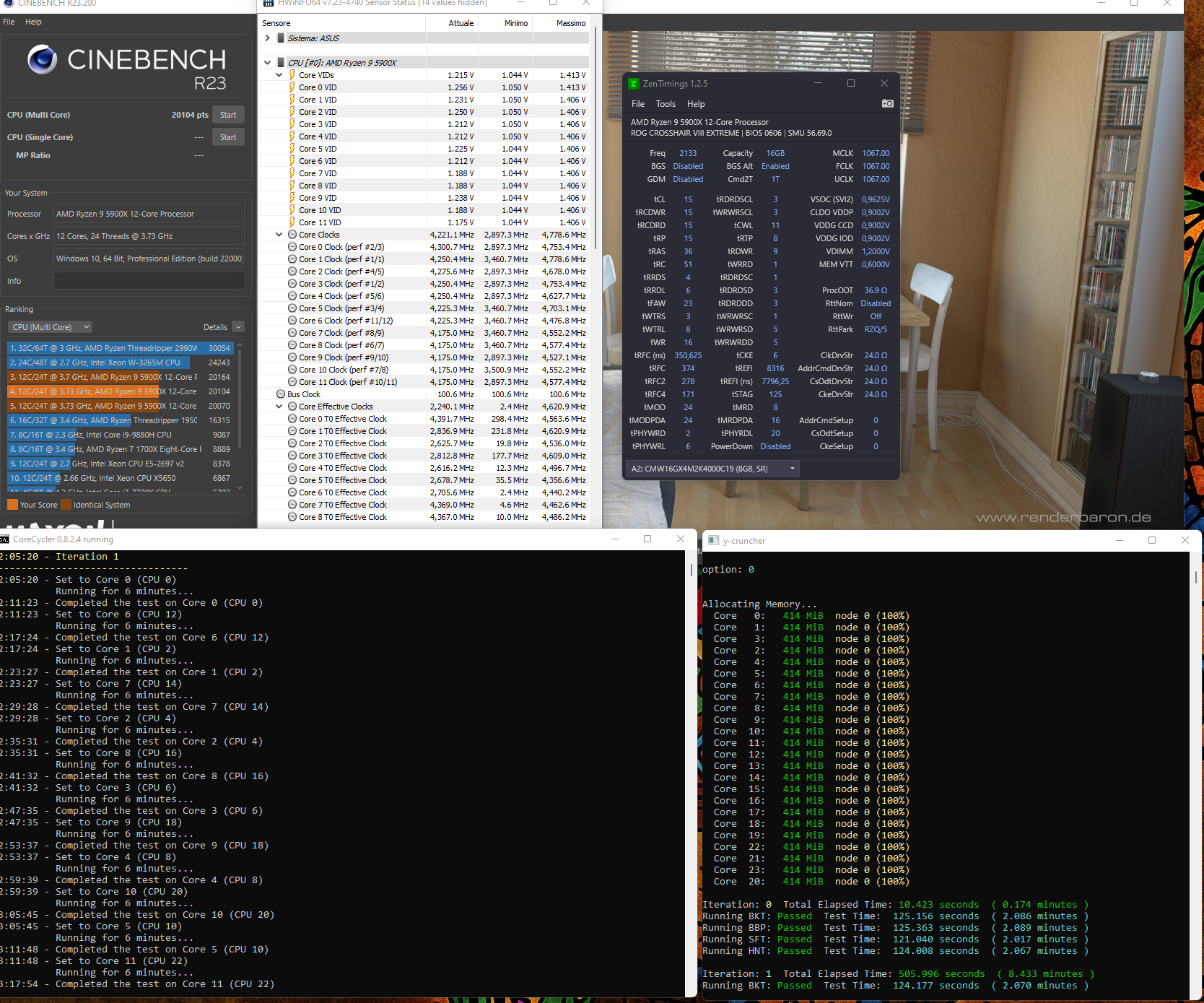The image size is (1204, 1003).
Task: Start the CPU (Multi Core) benchmark
Action: (228, 115)
